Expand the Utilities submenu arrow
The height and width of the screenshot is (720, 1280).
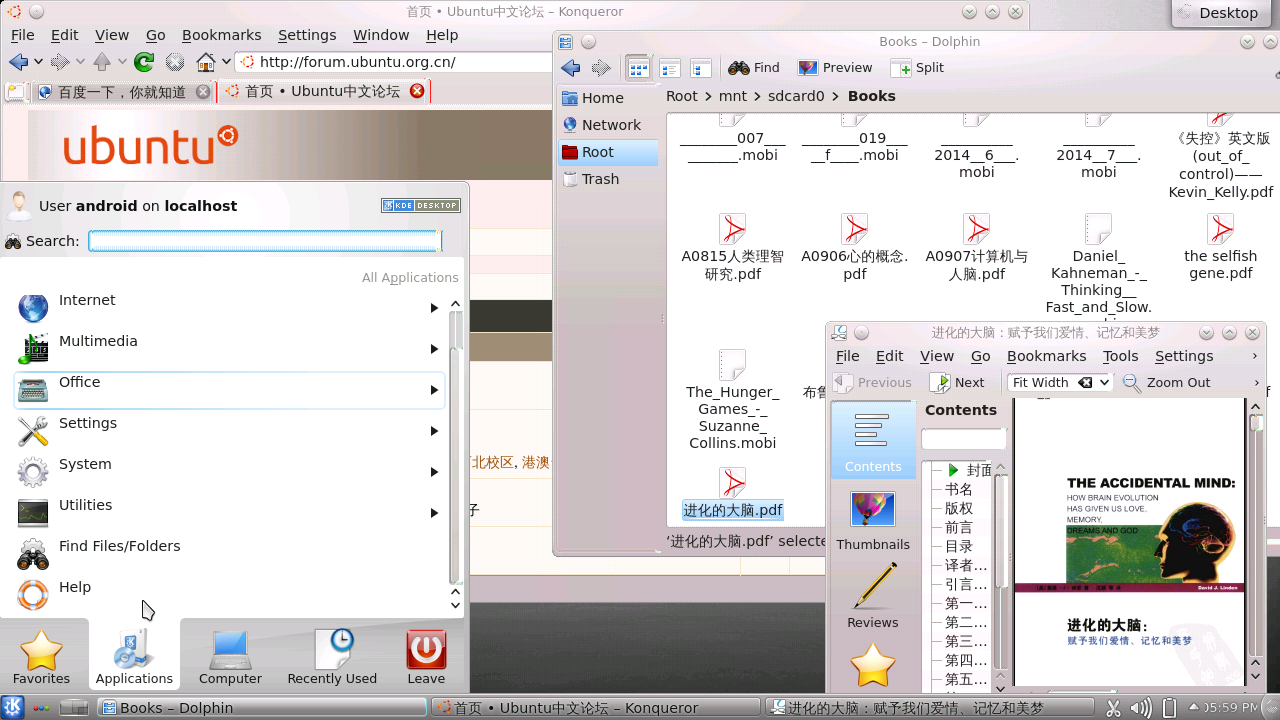click(434, 513)
